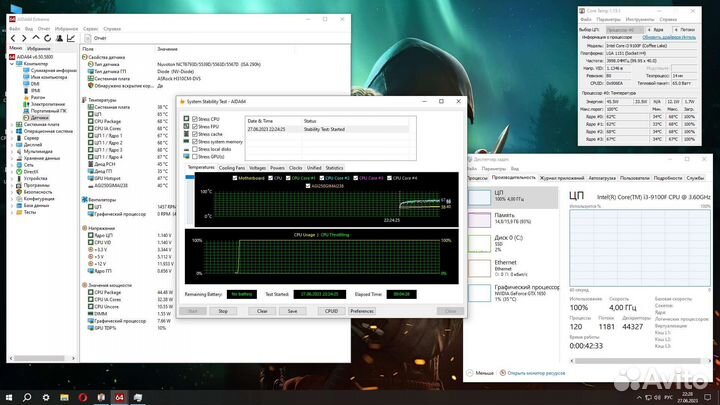This screenshot has width=720, height=405.
Task: Switch to Statistics tab
Action: 334,168
